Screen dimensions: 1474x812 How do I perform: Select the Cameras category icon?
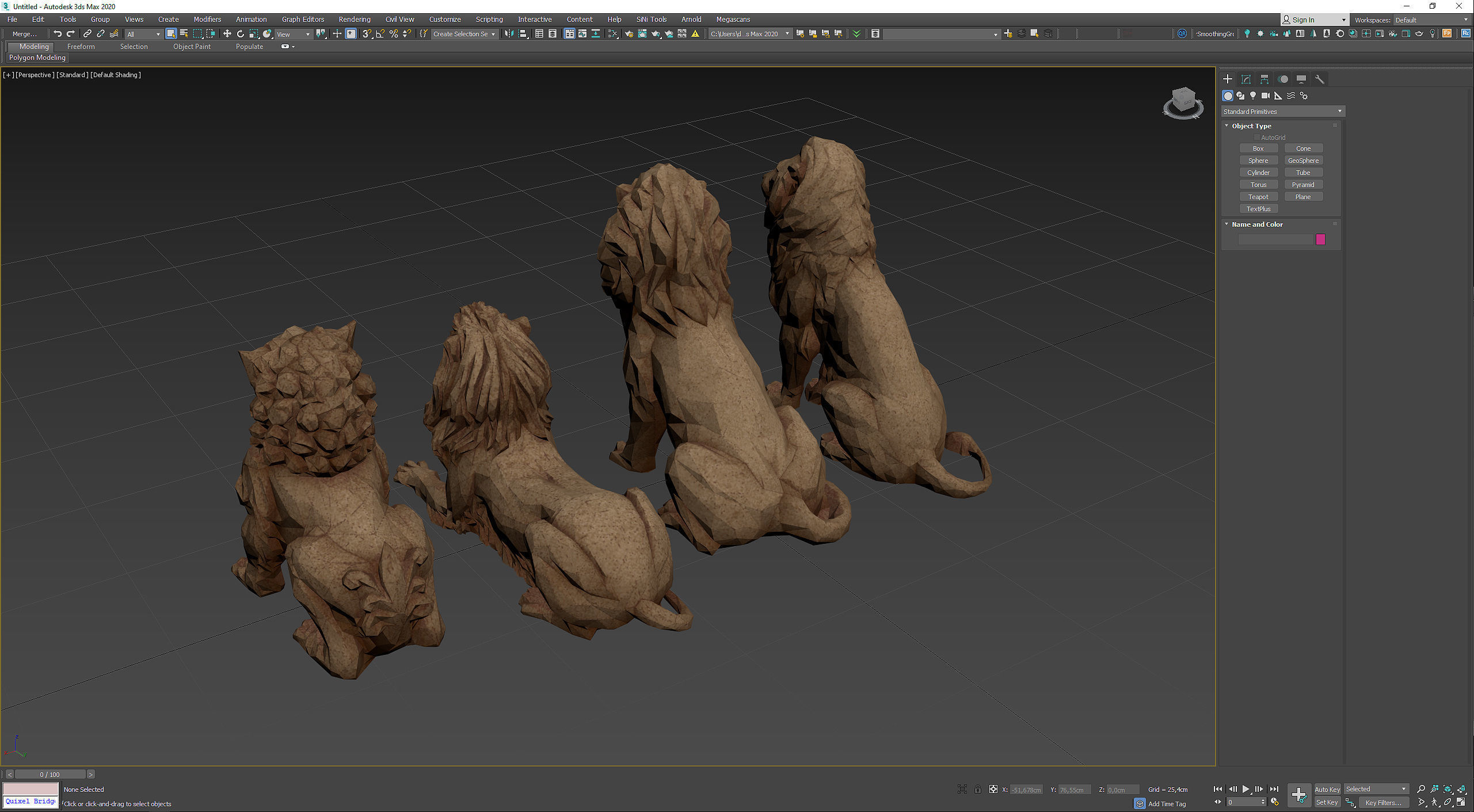click(1266, 96)
